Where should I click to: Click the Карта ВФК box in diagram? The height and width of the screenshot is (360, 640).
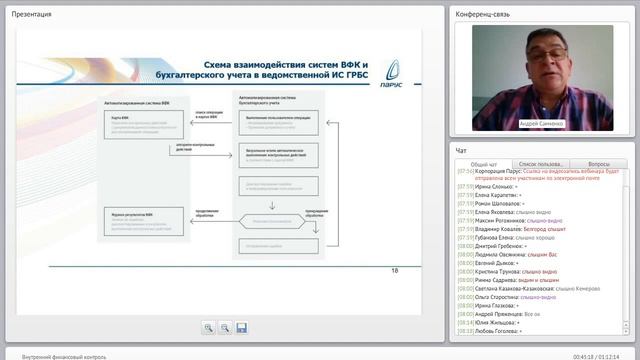[144, 124]
